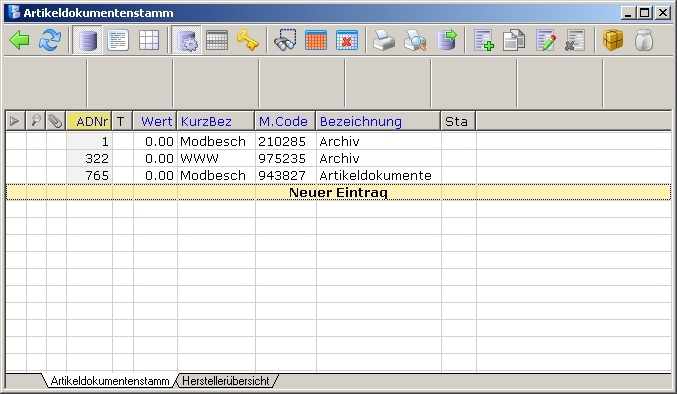Click the gray jar icon
The height and width of the screenshot is (394, 677).
[x=644, y=40]
